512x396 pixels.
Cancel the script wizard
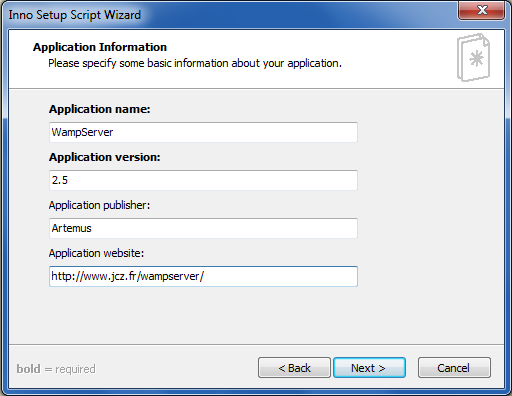pyautogui.click(x=454, y=368)
